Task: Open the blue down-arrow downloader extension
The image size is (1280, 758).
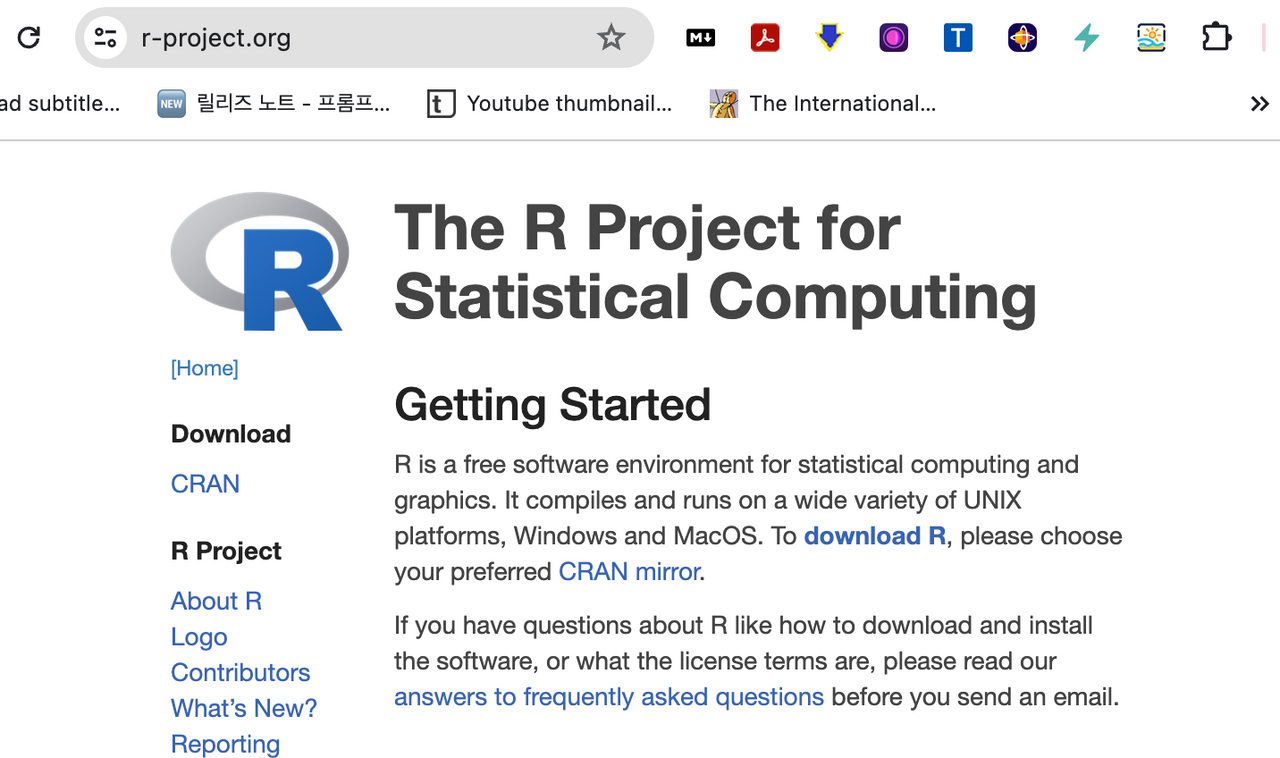Action: point(829,38)
